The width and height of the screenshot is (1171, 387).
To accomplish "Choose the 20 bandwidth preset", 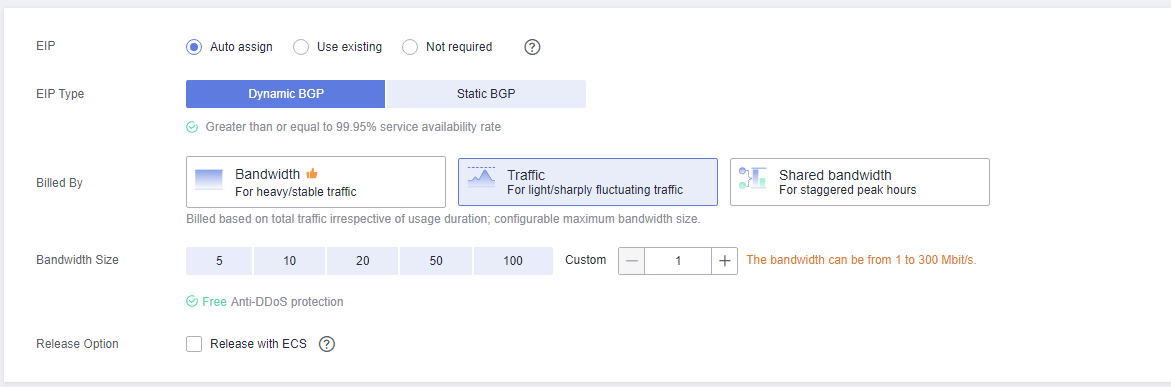I will (362, 261).
